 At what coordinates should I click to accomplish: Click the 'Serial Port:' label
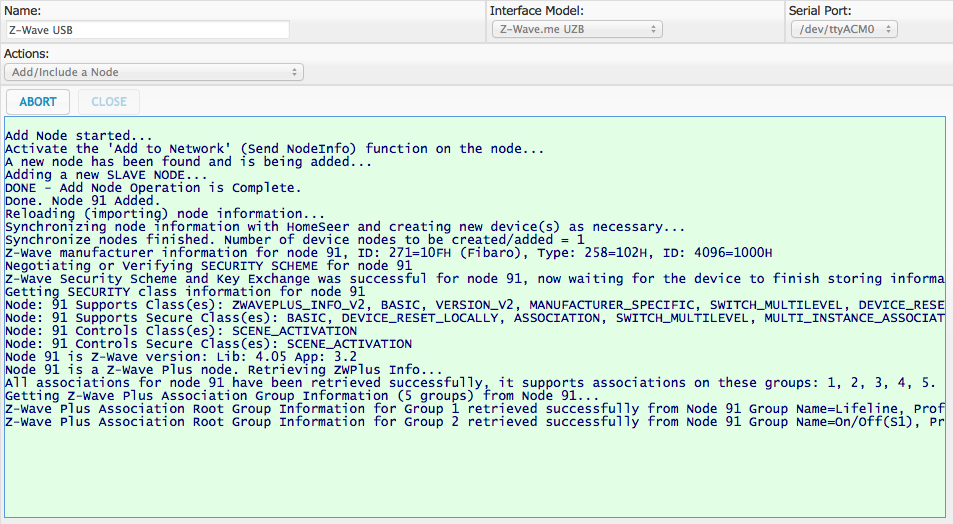click(x=820, y=11)
